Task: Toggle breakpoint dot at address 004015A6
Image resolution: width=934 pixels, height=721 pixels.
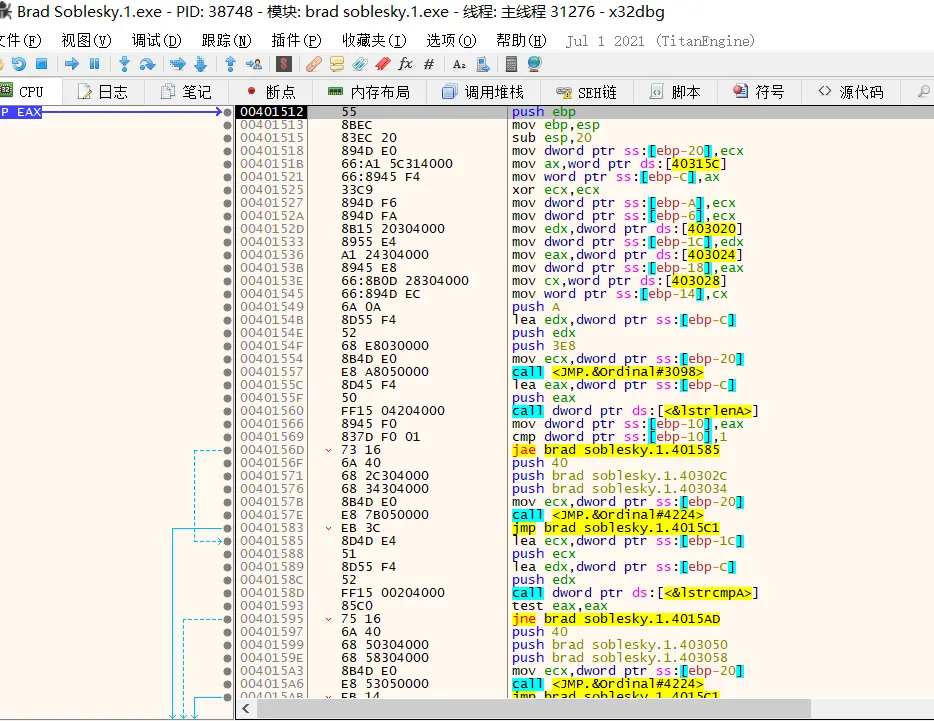Action: pyautogui.click(x=228, y=684)
